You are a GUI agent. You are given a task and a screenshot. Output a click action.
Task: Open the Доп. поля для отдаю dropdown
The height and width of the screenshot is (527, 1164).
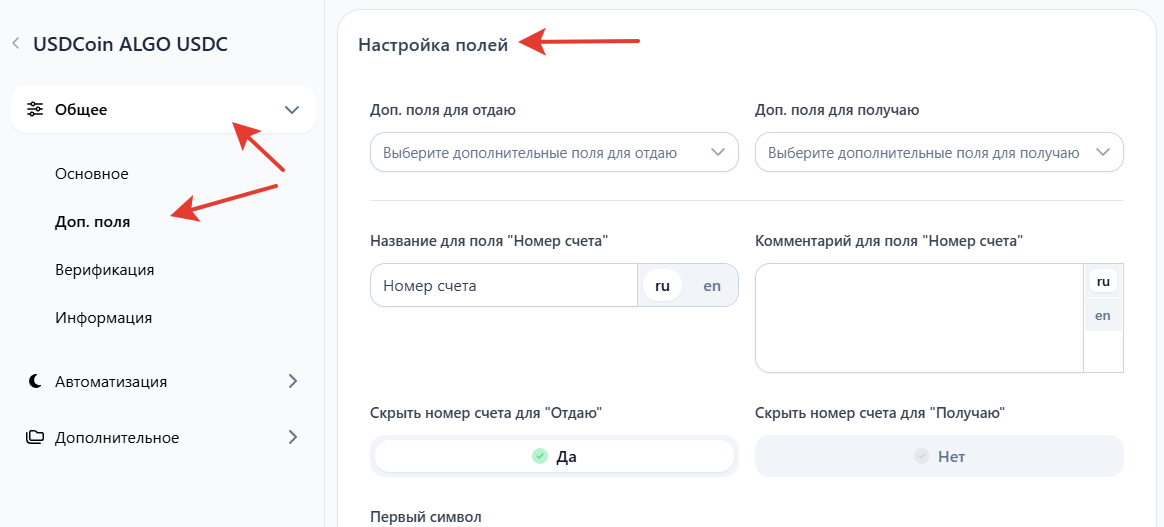coord(554,153)
